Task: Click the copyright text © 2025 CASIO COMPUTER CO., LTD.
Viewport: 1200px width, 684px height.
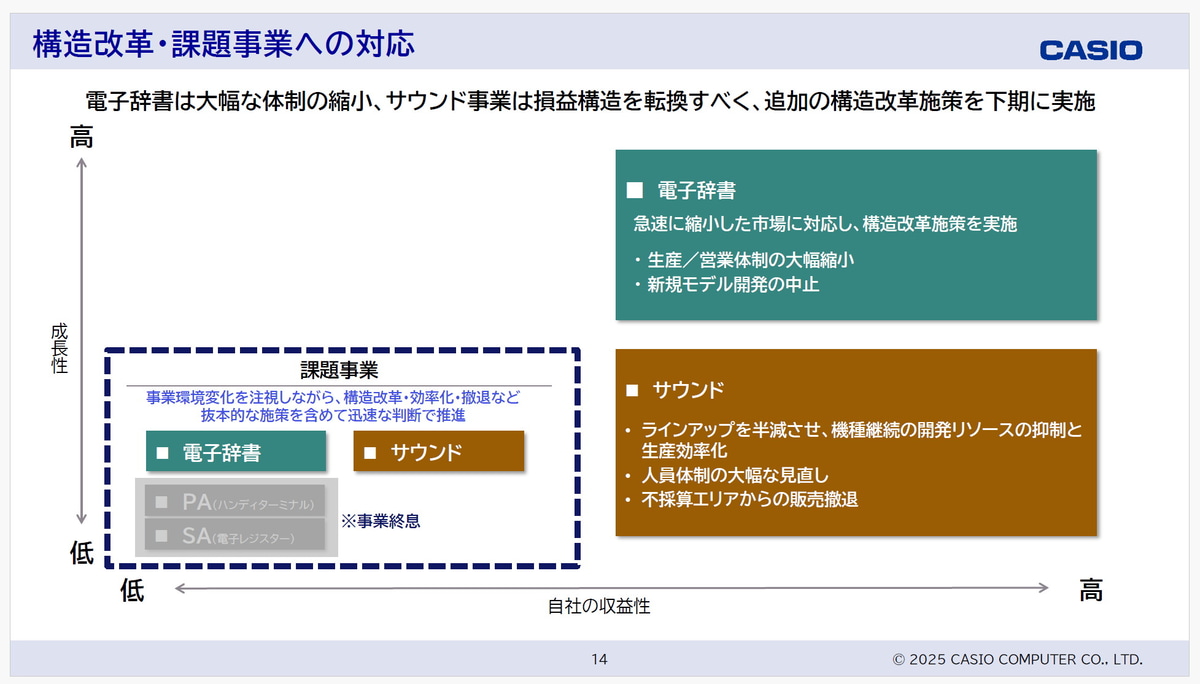Action: coord(1017,659)
